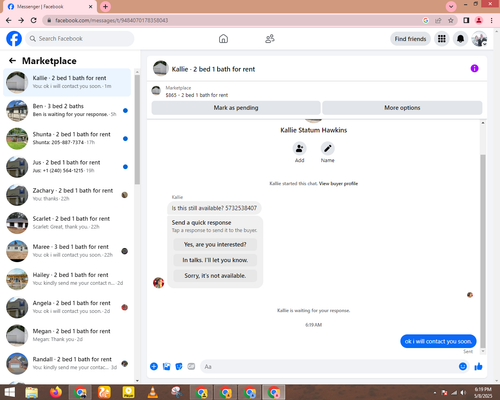
Task: Send quick reply Yes, are you interested?
Action: [x=215, y=244]
